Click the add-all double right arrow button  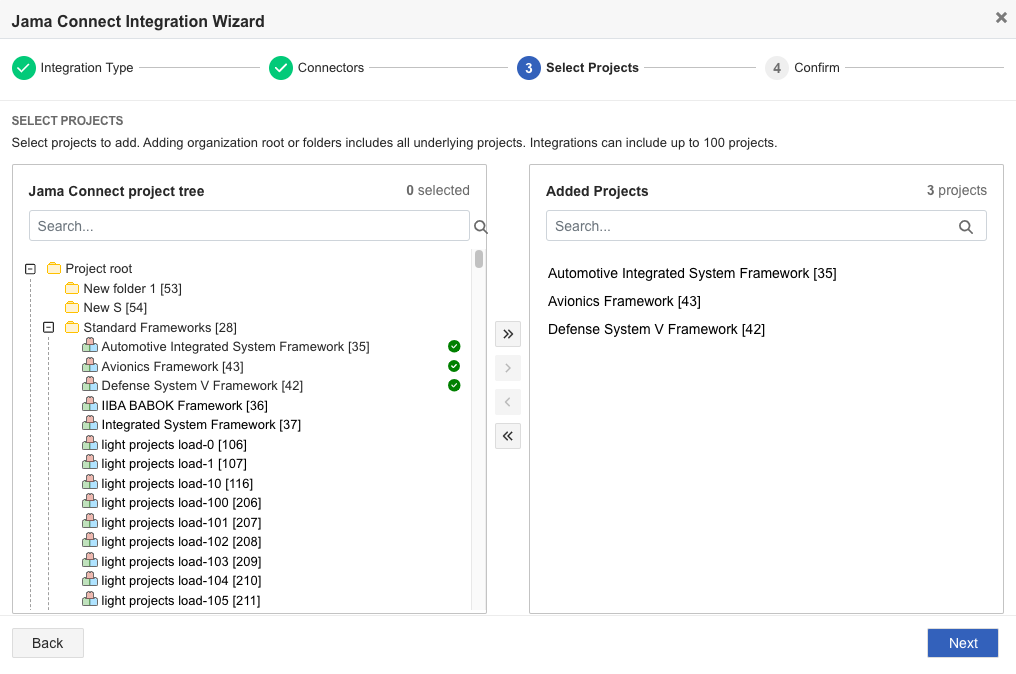click(508, 334)
